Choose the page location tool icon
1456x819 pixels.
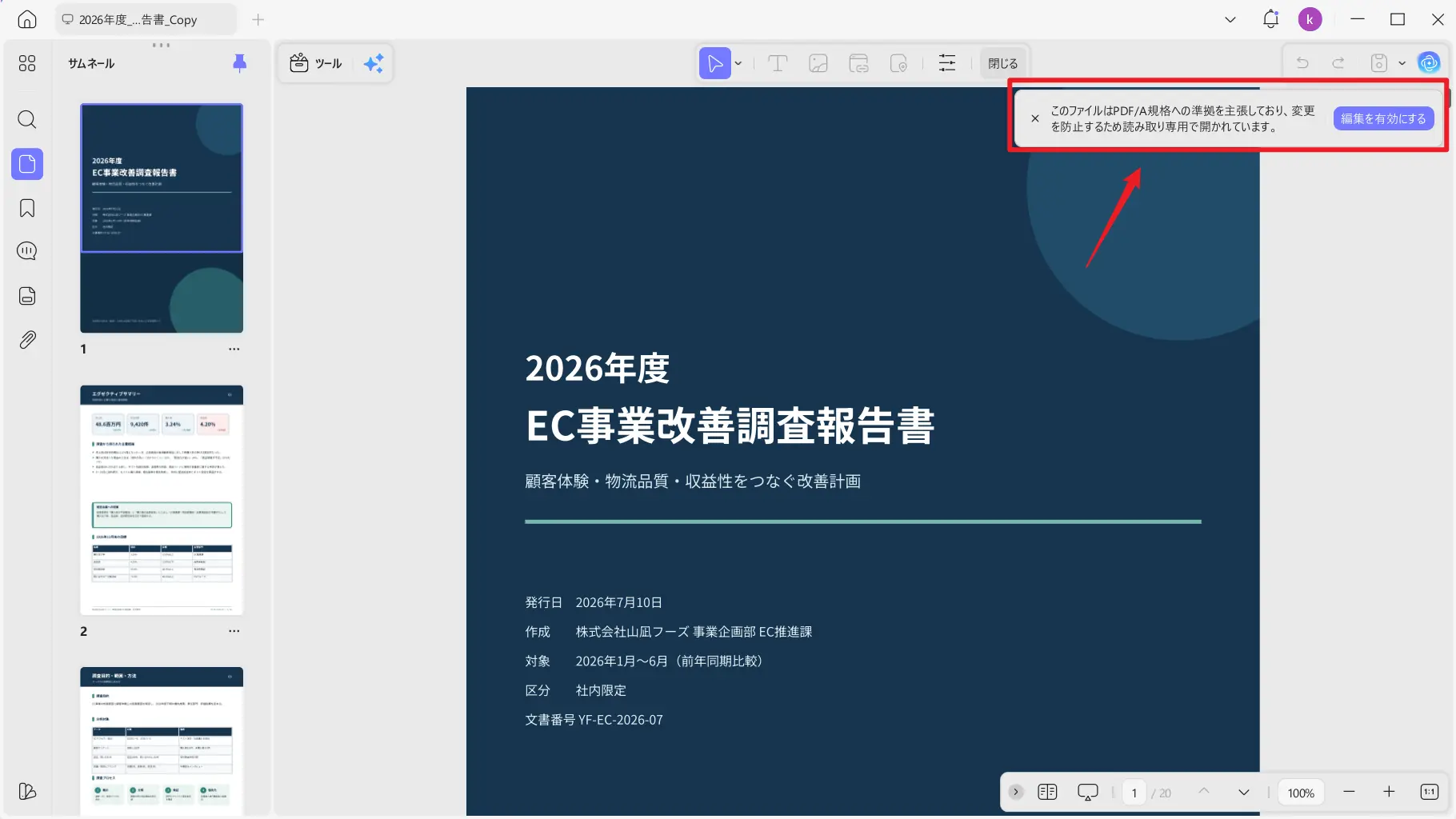coord(898,63)
